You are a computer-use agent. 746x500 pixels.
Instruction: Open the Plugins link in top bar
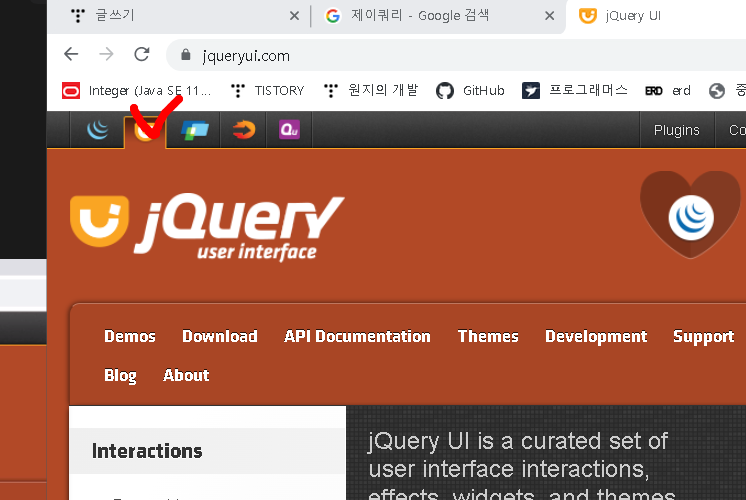pyautogui.click(x=677, y=130)
